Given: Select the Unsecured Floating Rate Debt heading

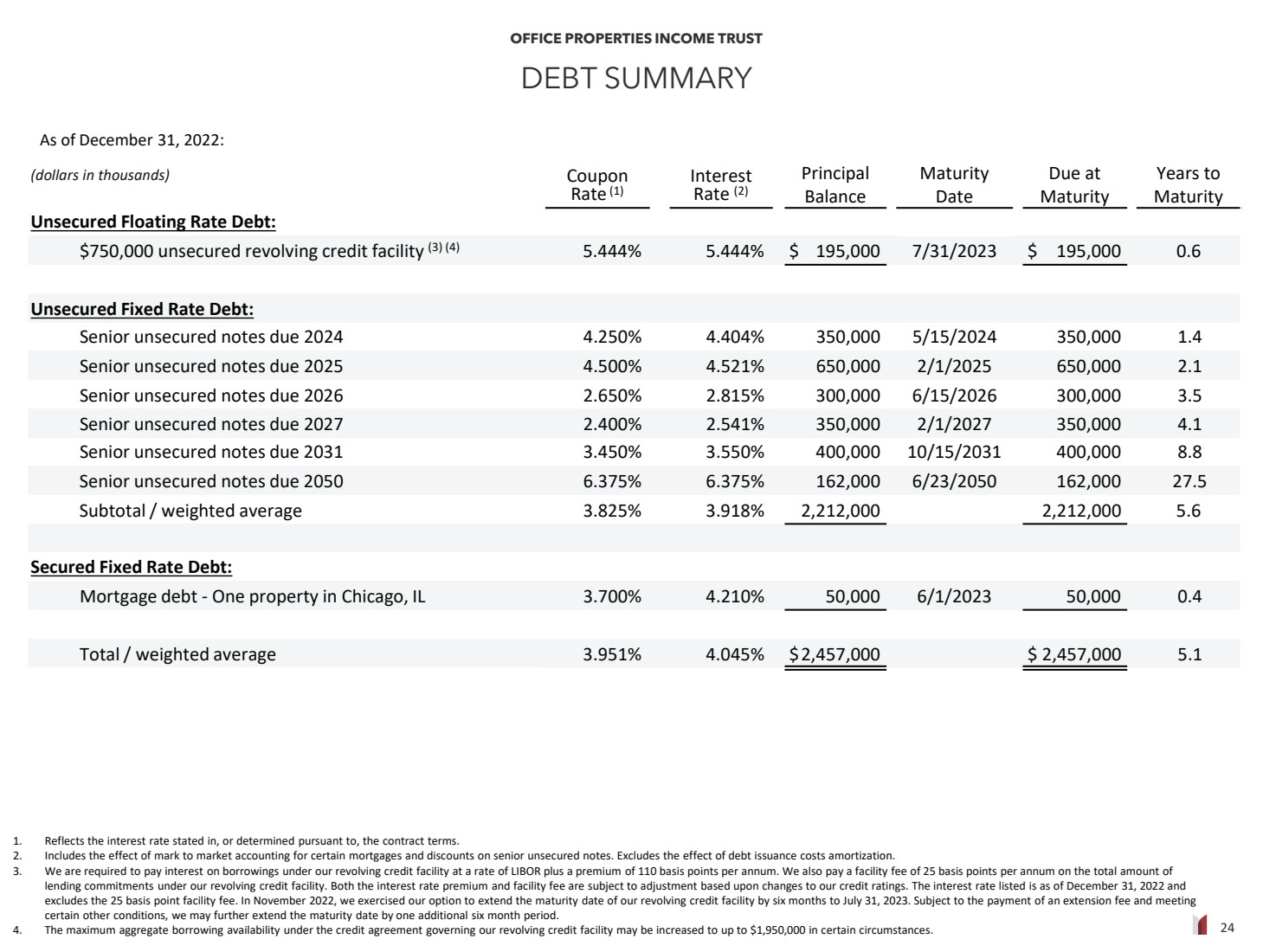Looking at the screenshot, I should [x=153, y=222].
